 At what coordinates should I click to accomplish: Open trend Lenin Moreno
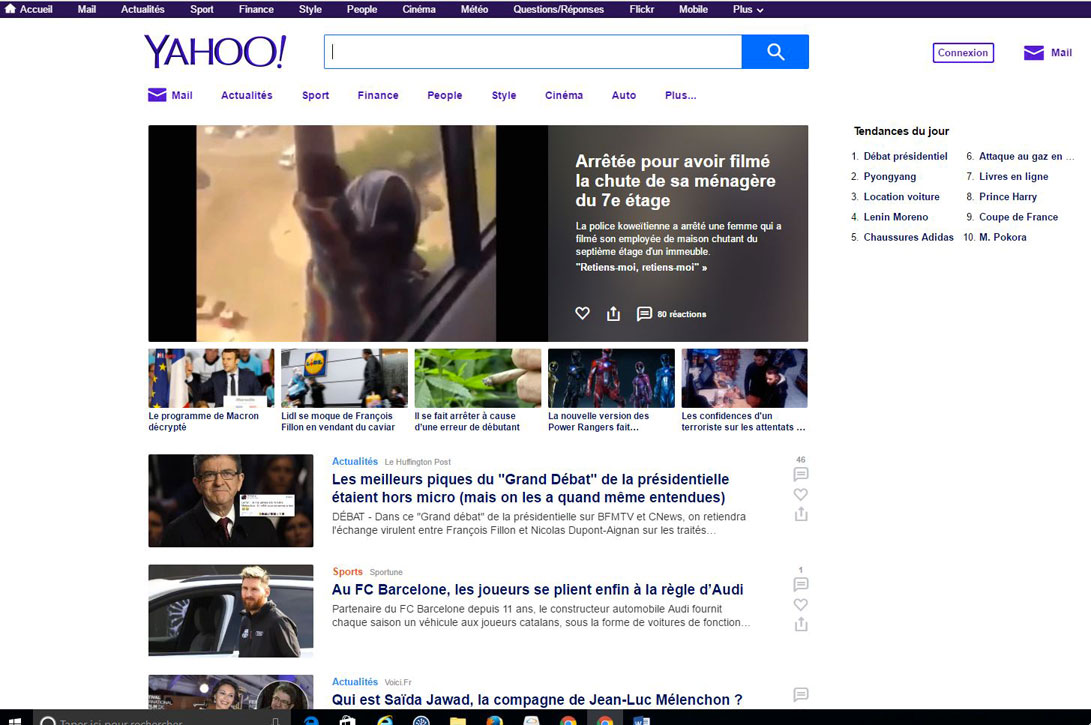point(895,217)
